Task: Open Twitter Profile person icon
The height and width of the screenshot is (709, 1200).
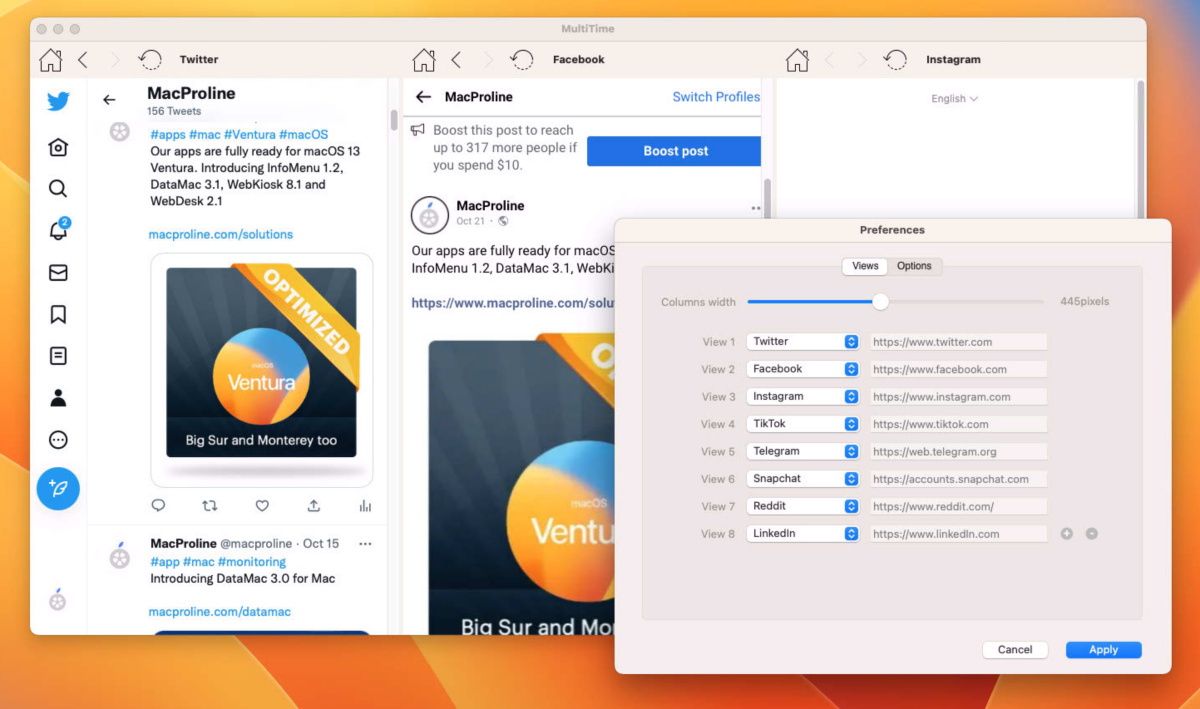Action: pos(58,398)
